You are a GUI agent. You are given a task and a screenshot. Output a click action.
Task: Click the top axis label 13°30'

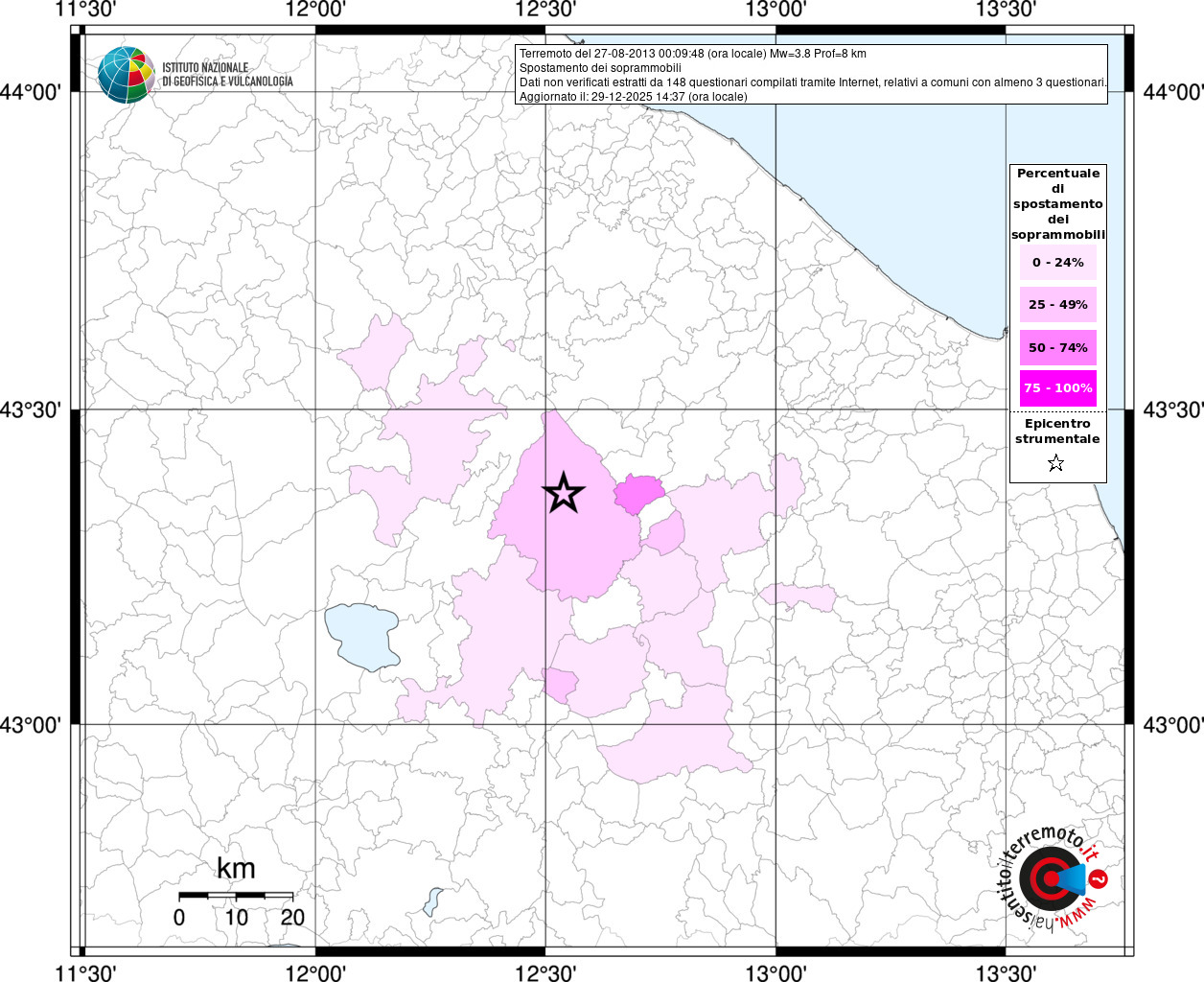click(1006, 10)
